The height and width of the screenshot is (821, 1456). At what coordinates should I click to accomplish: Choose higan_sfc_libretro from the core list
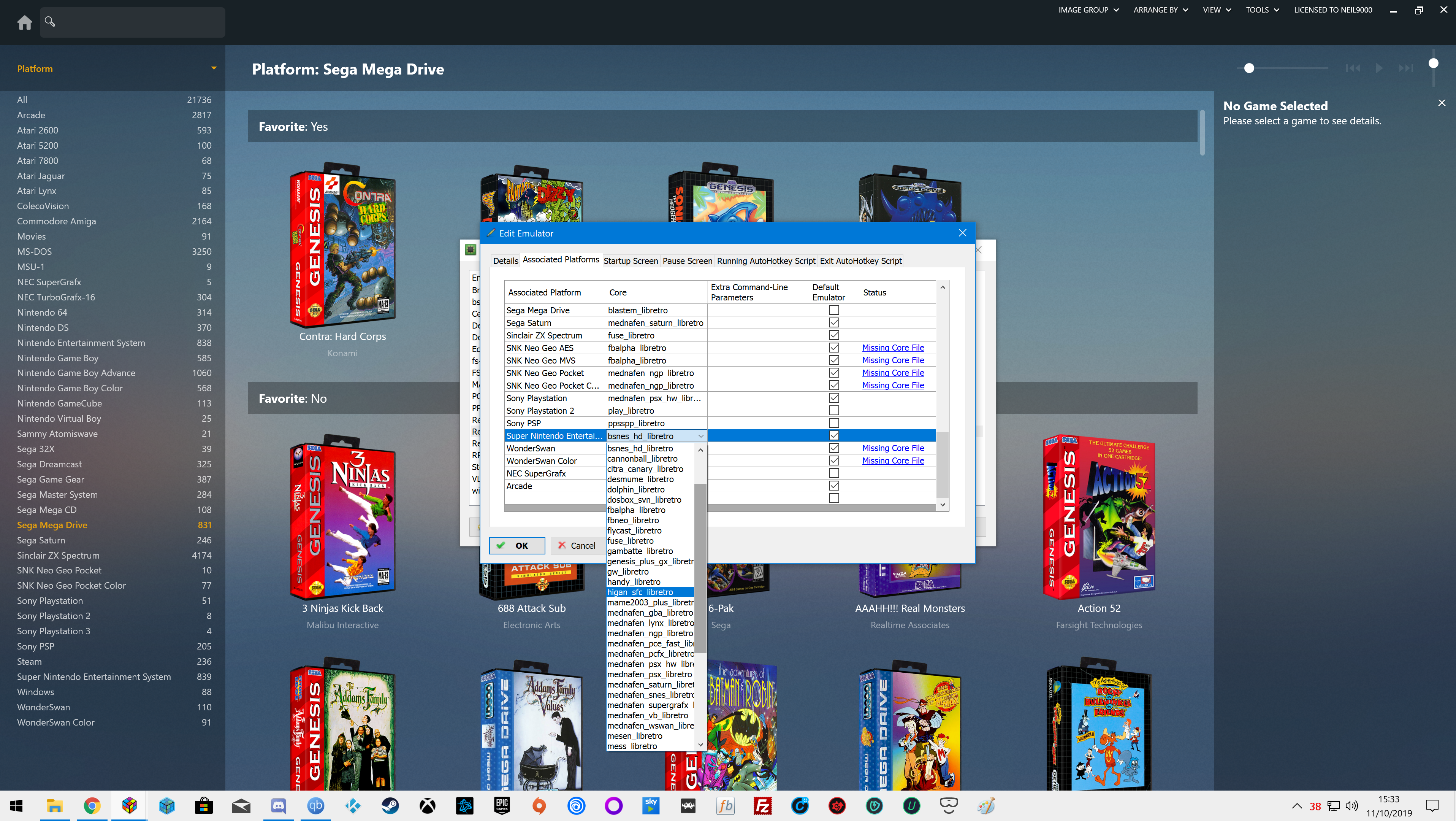[650, 592]
